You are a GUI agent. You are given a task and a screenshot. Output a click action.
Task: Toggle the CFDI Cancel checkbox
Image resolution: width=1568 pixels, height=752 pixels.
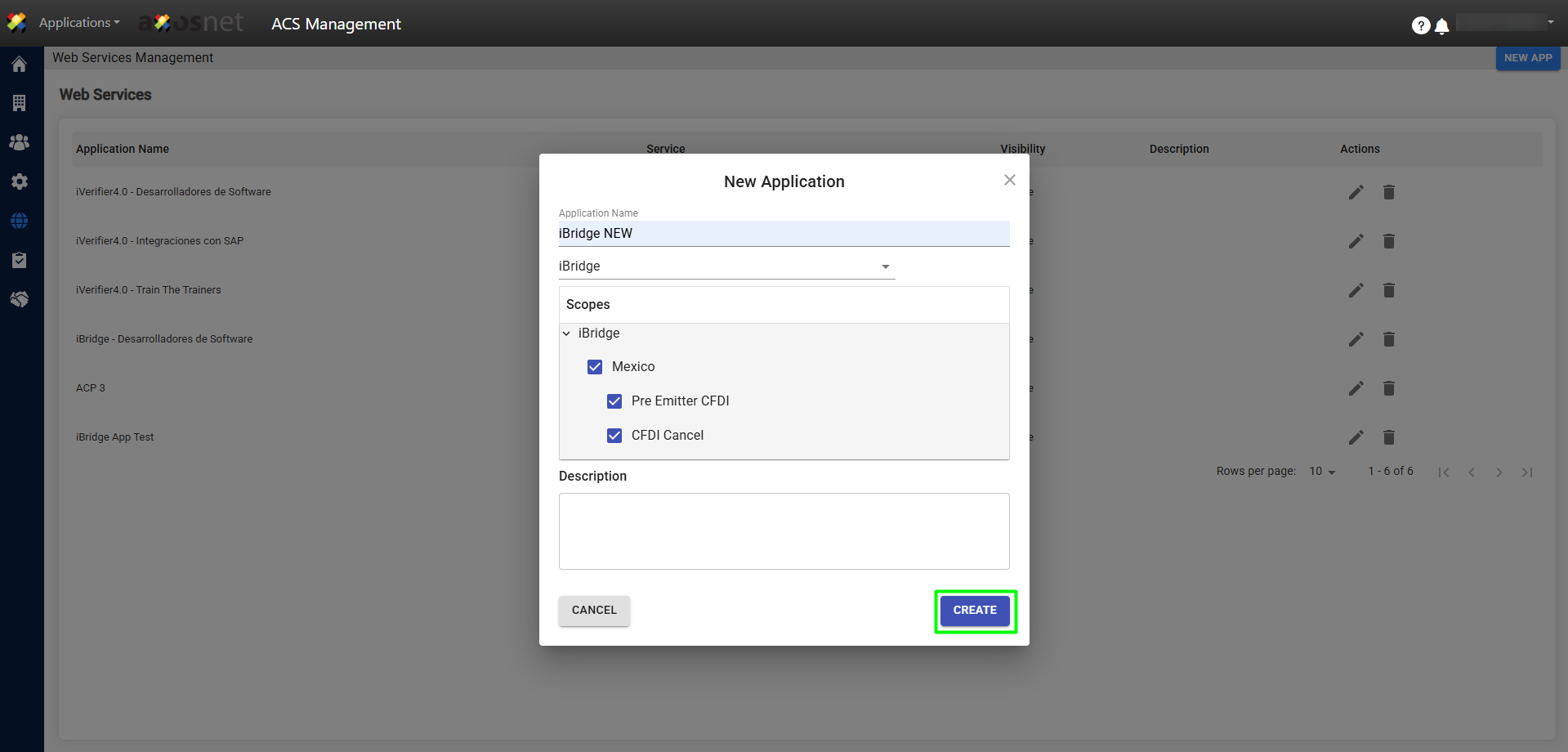[x=614, y=436]
